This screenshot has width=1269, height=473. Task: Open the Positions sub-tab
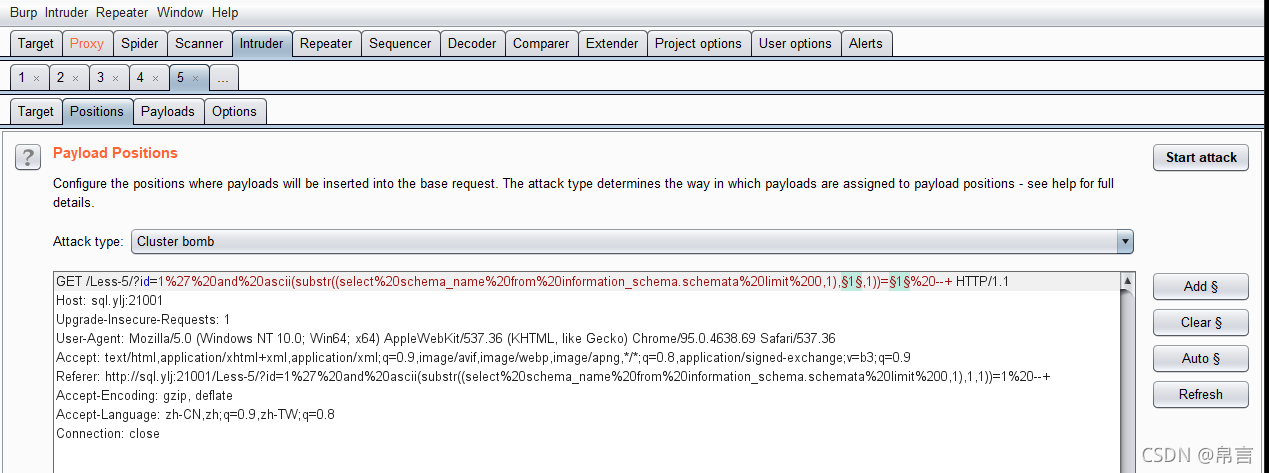tap(97, 111)
